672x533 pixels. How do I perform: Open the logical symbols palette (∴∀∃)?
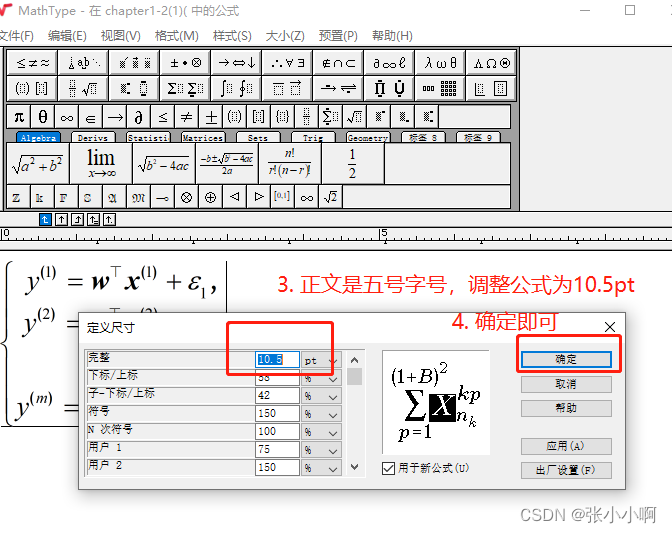click(x=287, y=63)
